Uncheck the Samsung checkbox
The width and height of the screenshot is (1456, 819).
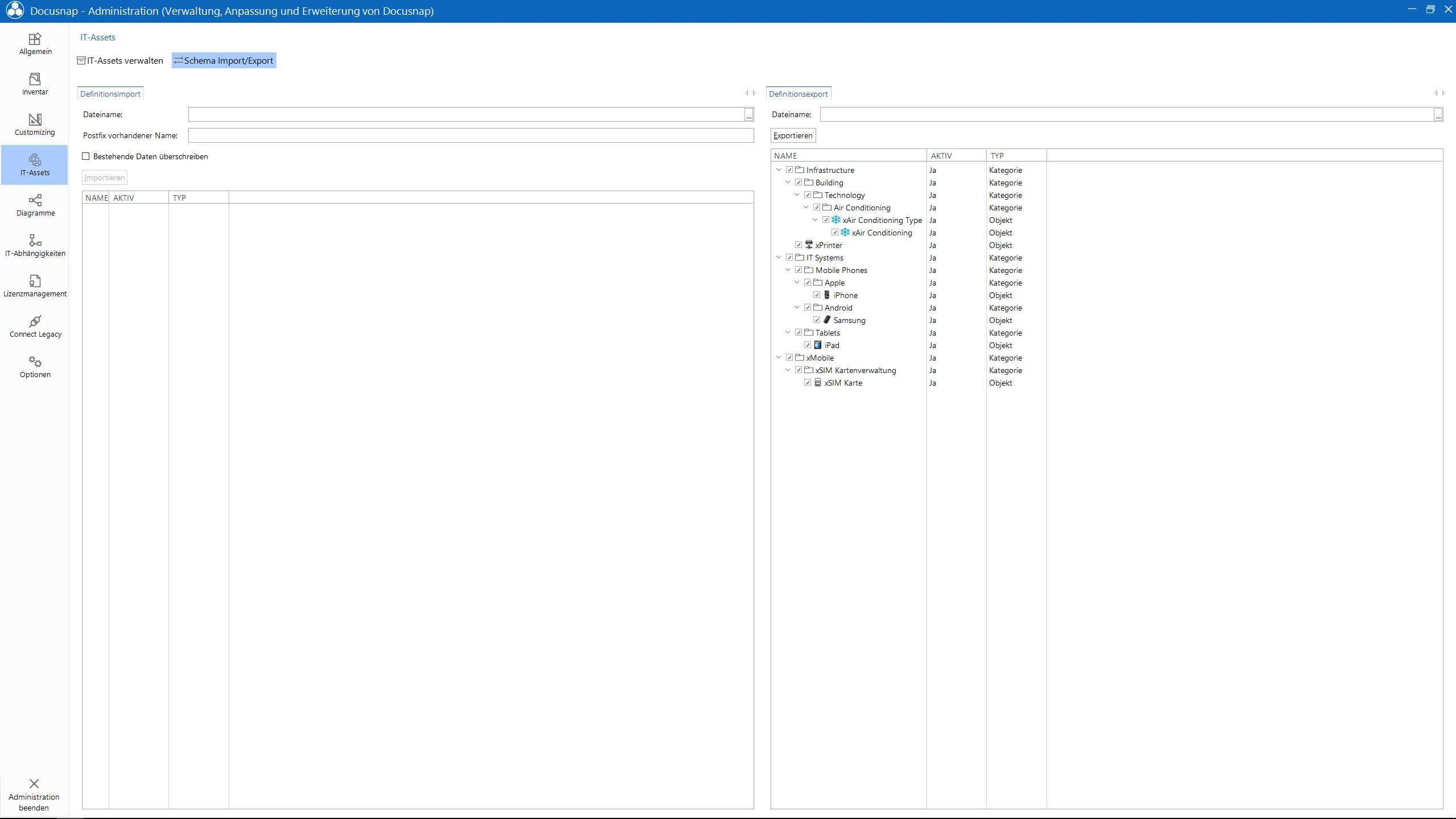coord(817,320)
